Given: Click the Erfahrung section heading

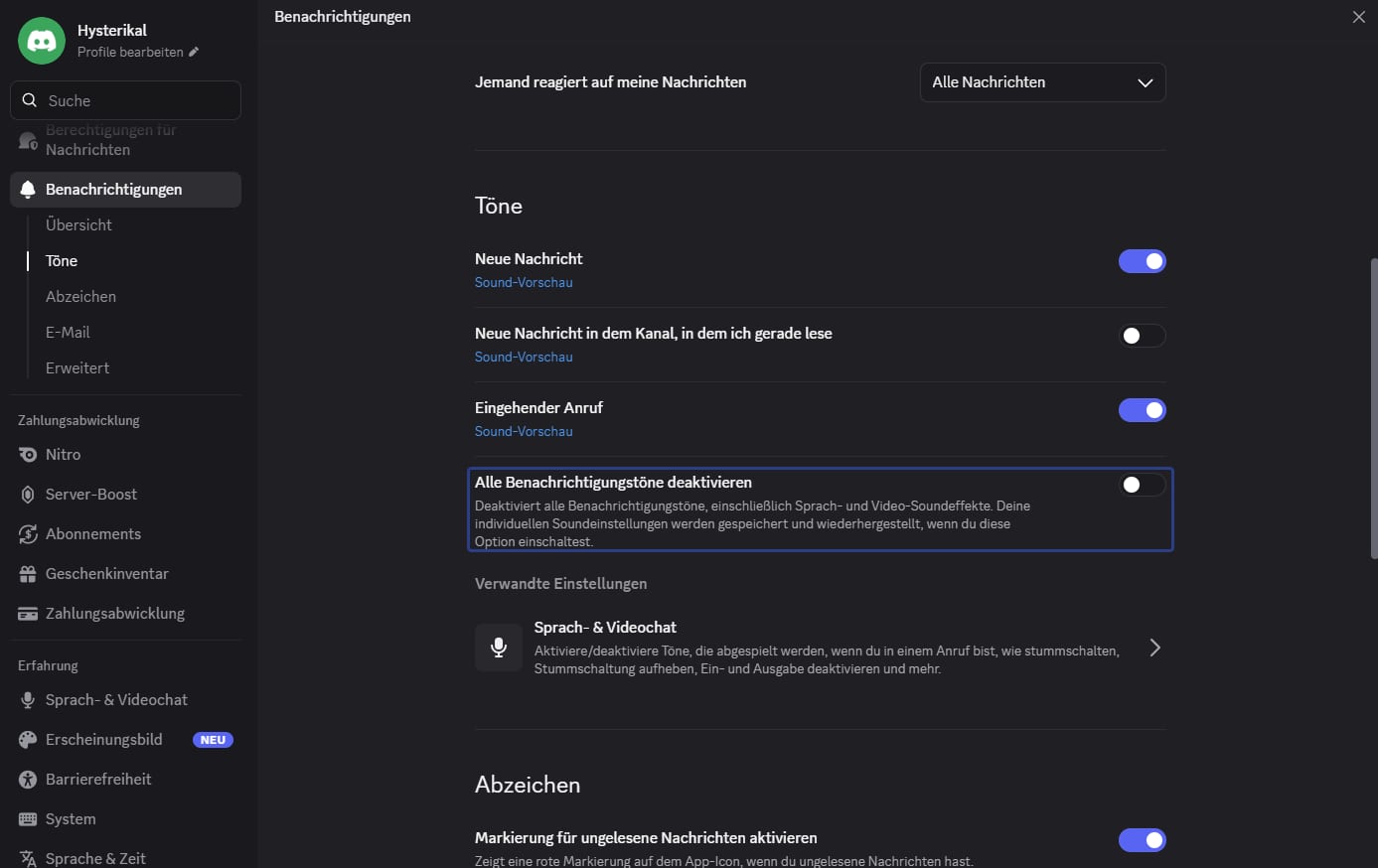Looking at the screenshot, I should (48, 666).
